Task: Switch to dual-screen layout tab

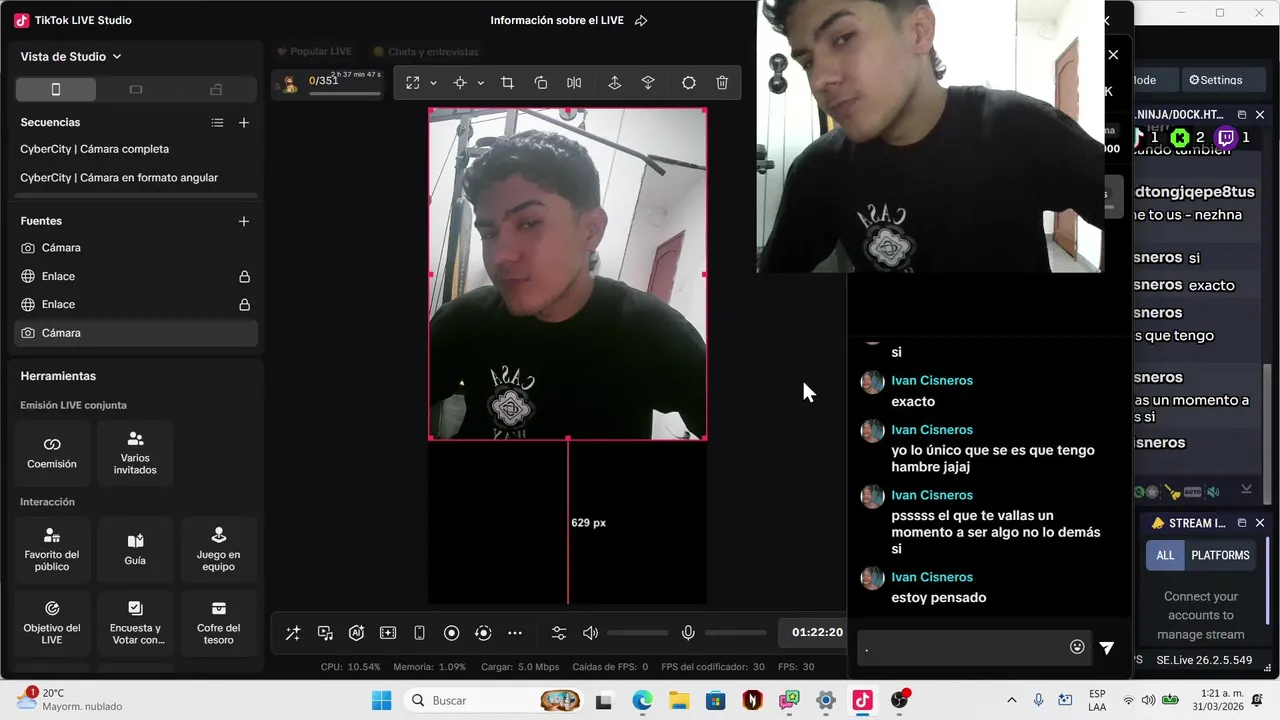Action: 216,89
